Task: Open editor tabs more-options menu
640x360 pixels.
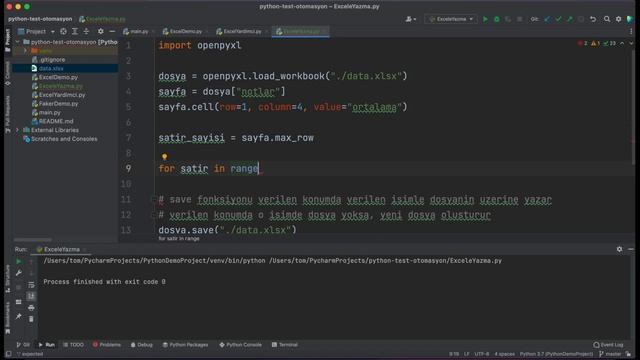Action: pyautogui.click(x=631, y=31)
